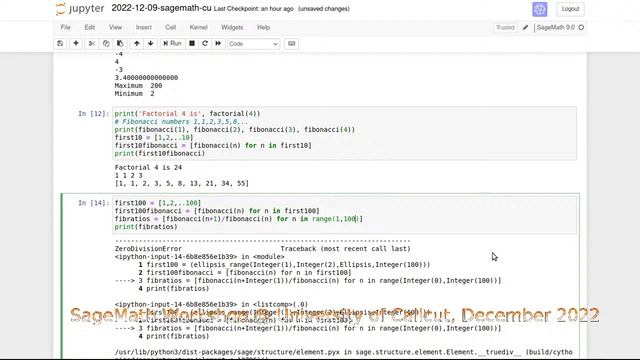Click the Trusted notebook indicator
The height and width of the screenshot is (360, 640).
(x=505, y=27)
